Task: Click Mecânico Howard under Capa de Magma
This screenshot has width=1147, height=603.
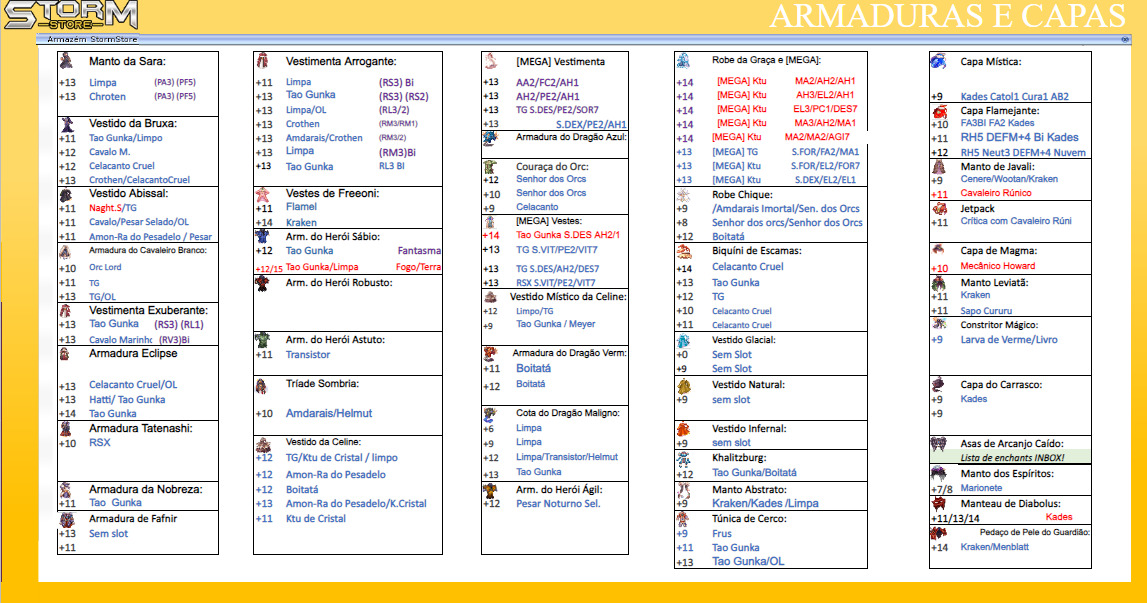Action: (983, 267)
